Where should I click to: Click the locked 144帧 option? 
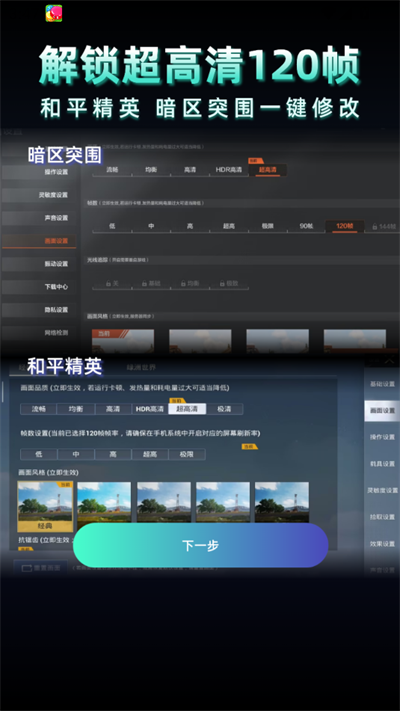tap(383, 226)
